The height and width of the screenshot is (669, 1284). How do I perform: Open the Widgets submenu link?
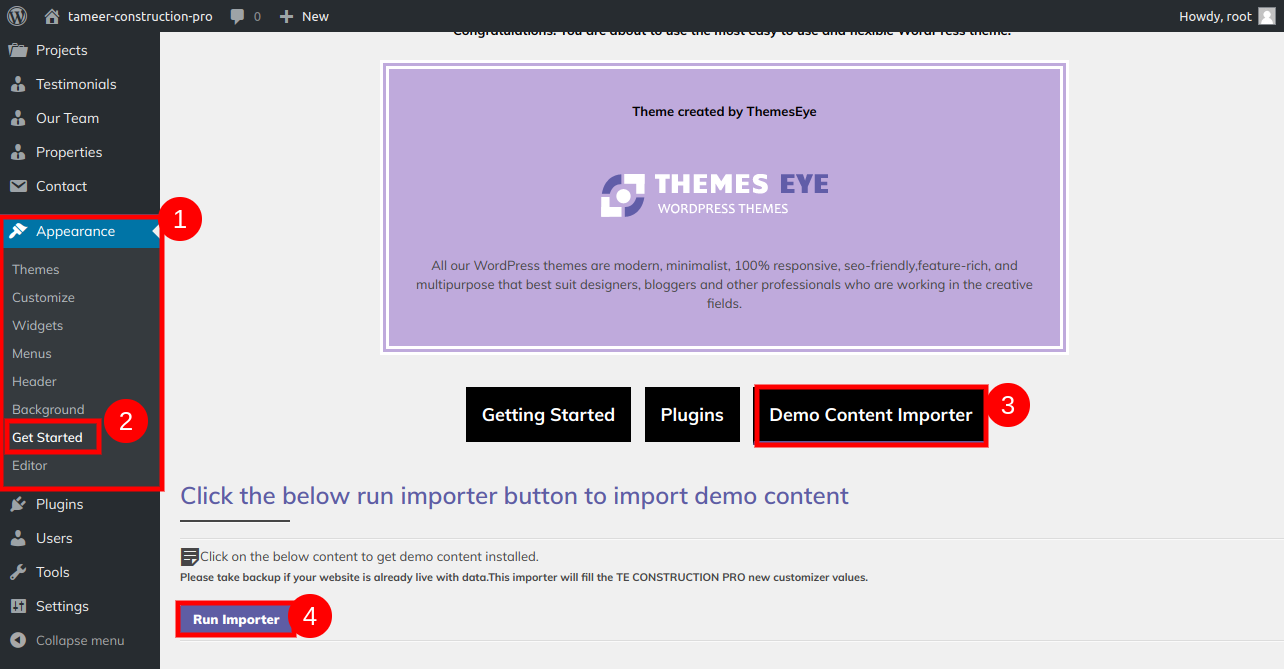(x=37, y=326)
